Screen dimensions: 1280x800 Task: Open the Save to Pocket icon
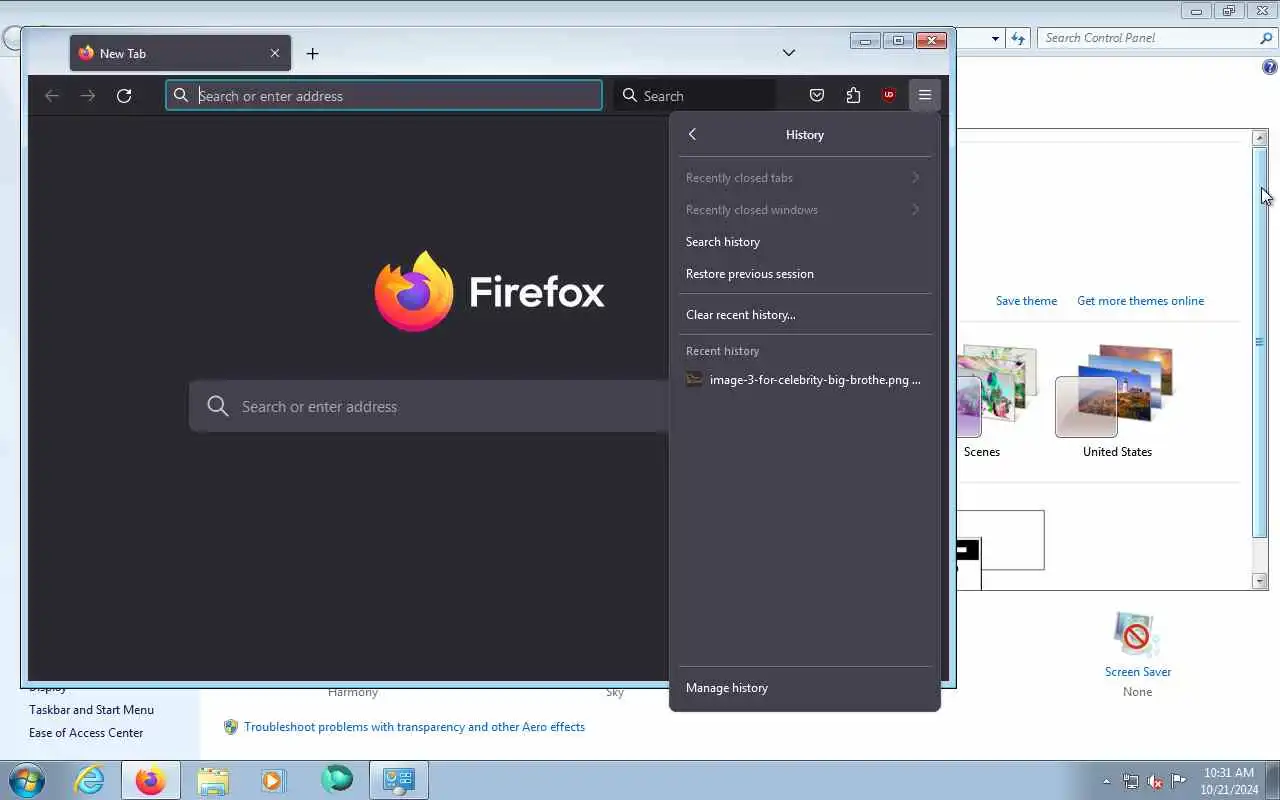coord(817,95)
